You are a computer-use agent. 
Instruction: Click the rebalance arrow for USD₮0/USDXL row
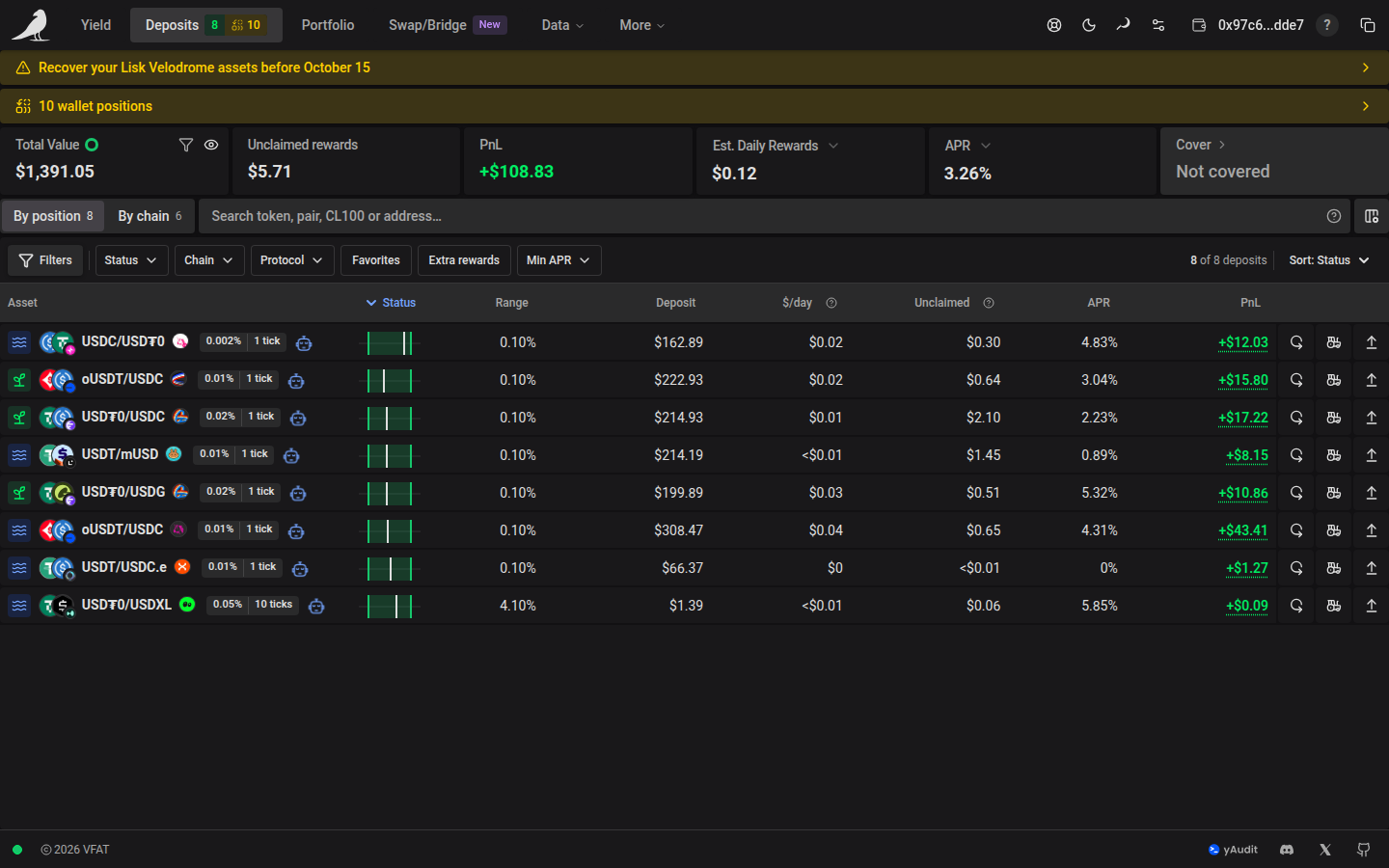[x=1296, y=606]
